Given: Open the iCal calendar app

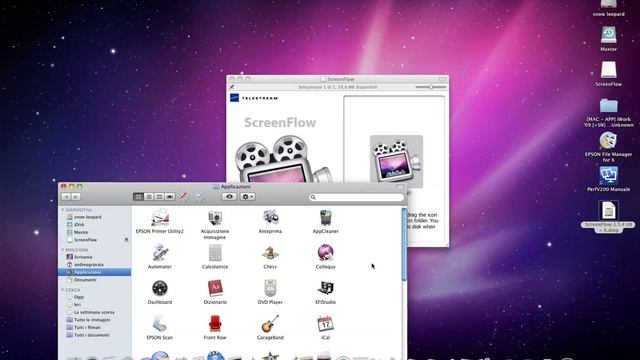Looking at the screenshot, I should point(325,324).
